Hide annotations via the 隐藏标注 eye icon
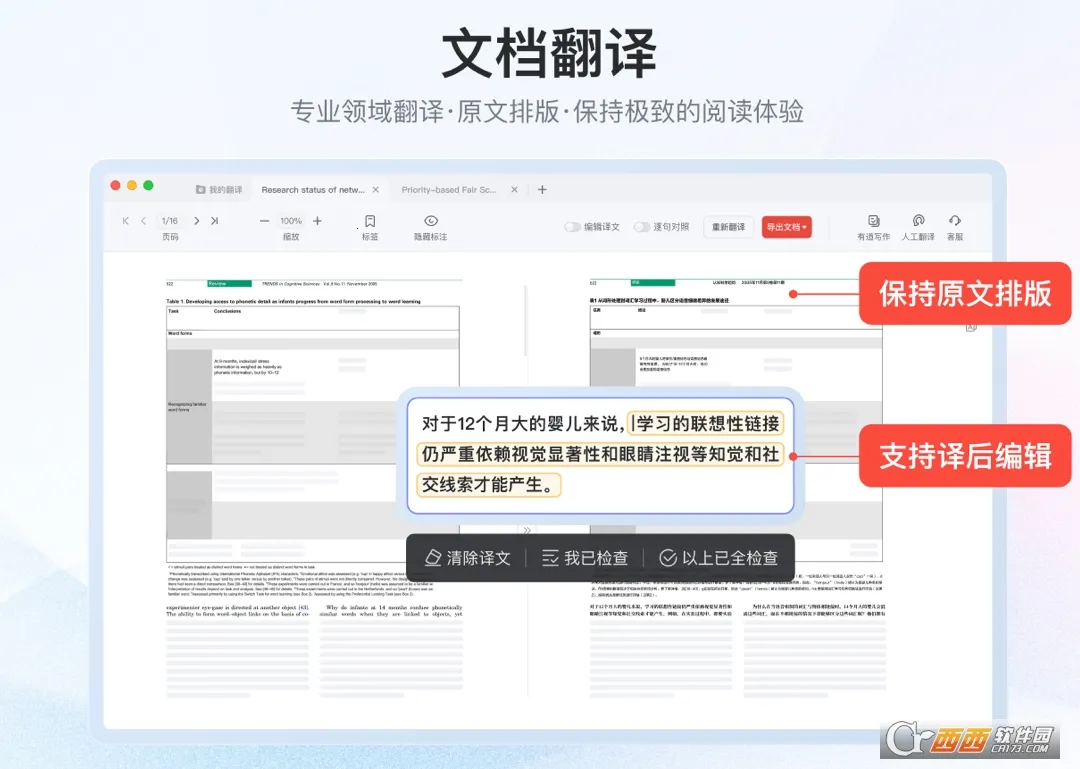The width and height of the screenshot is (1080, 769). (x=430, y=221)
